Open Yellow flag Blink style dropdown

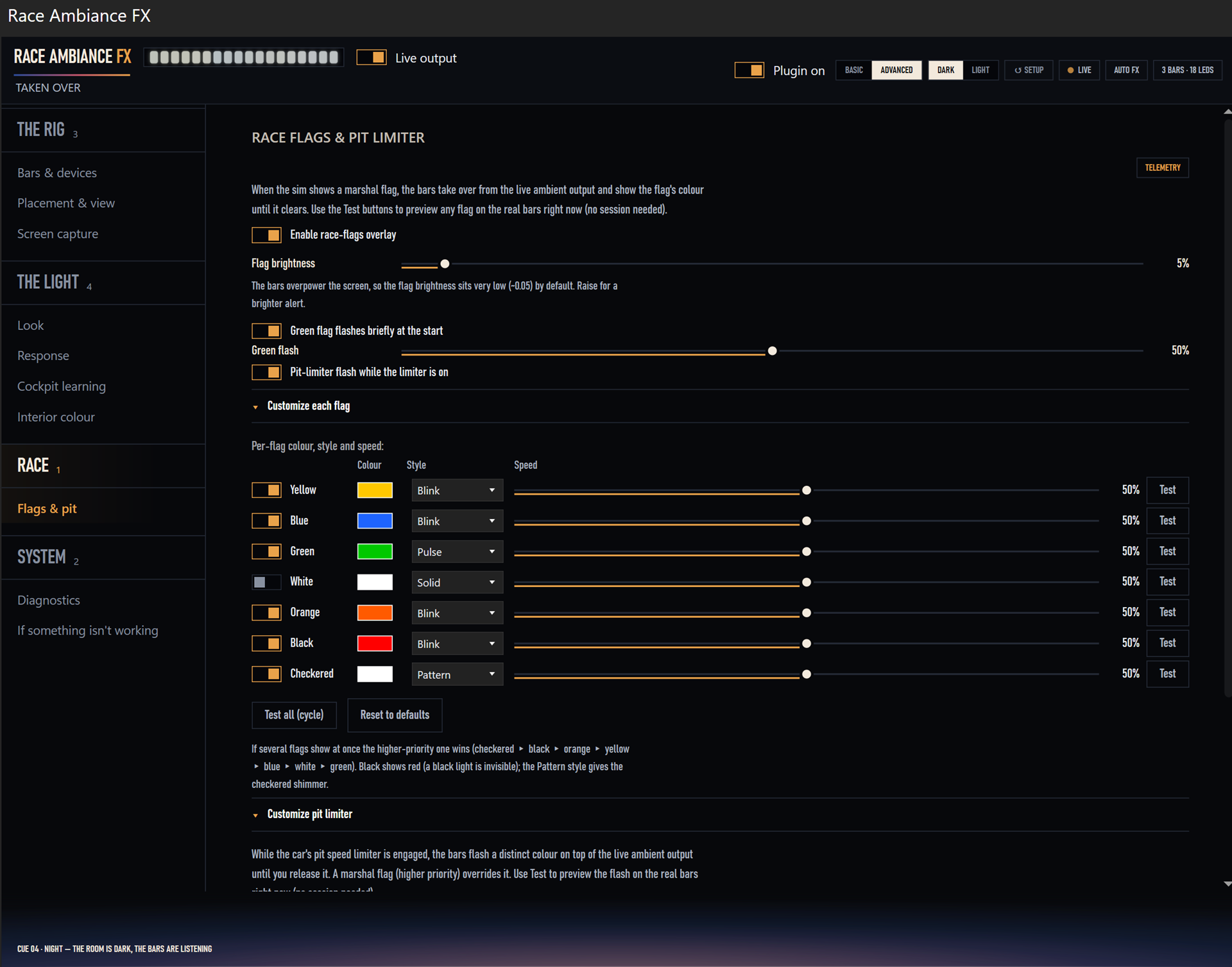(457, 490)
